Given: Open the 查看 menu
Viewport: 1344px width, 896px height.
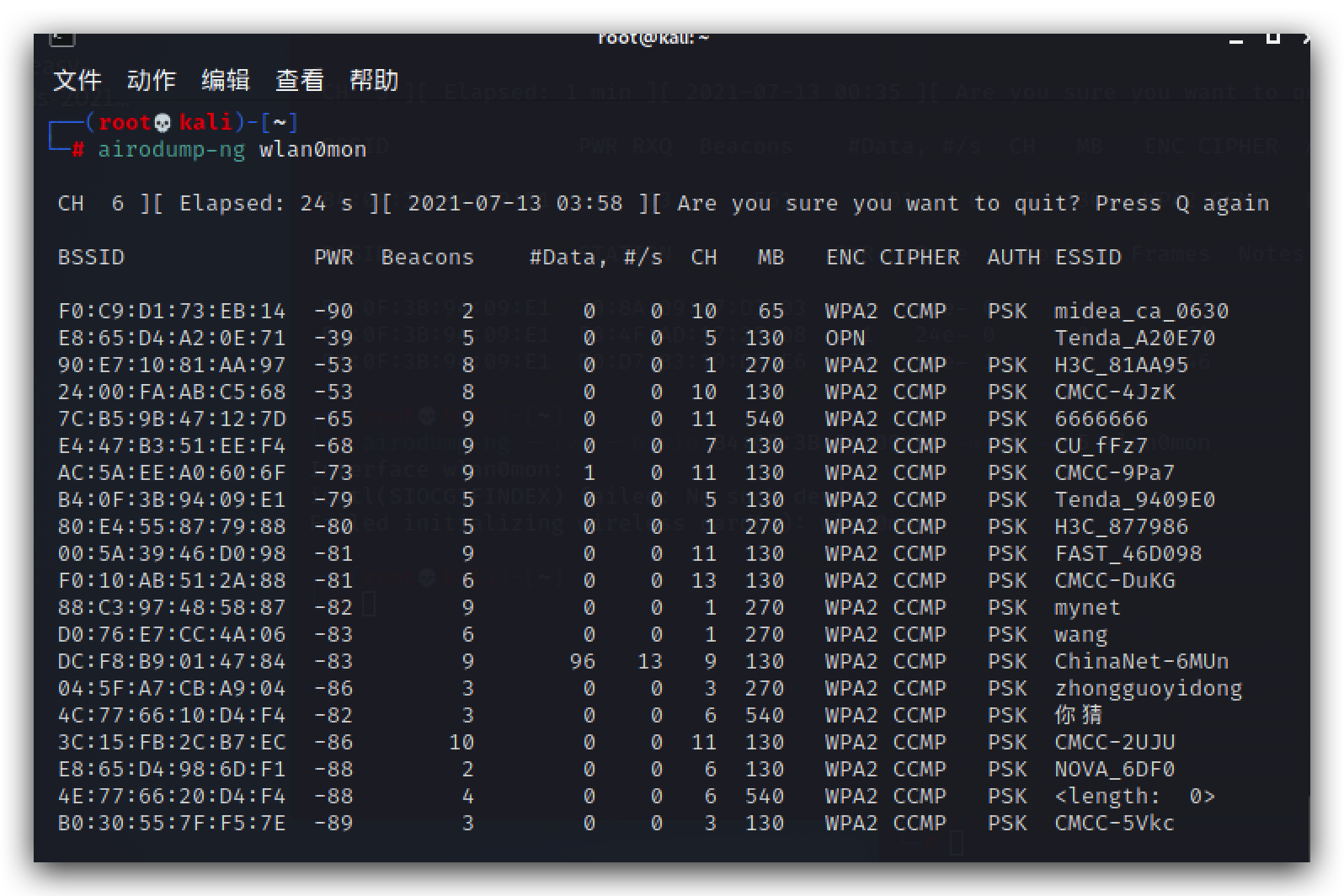Looking at the screenshot, I should 300,81.
